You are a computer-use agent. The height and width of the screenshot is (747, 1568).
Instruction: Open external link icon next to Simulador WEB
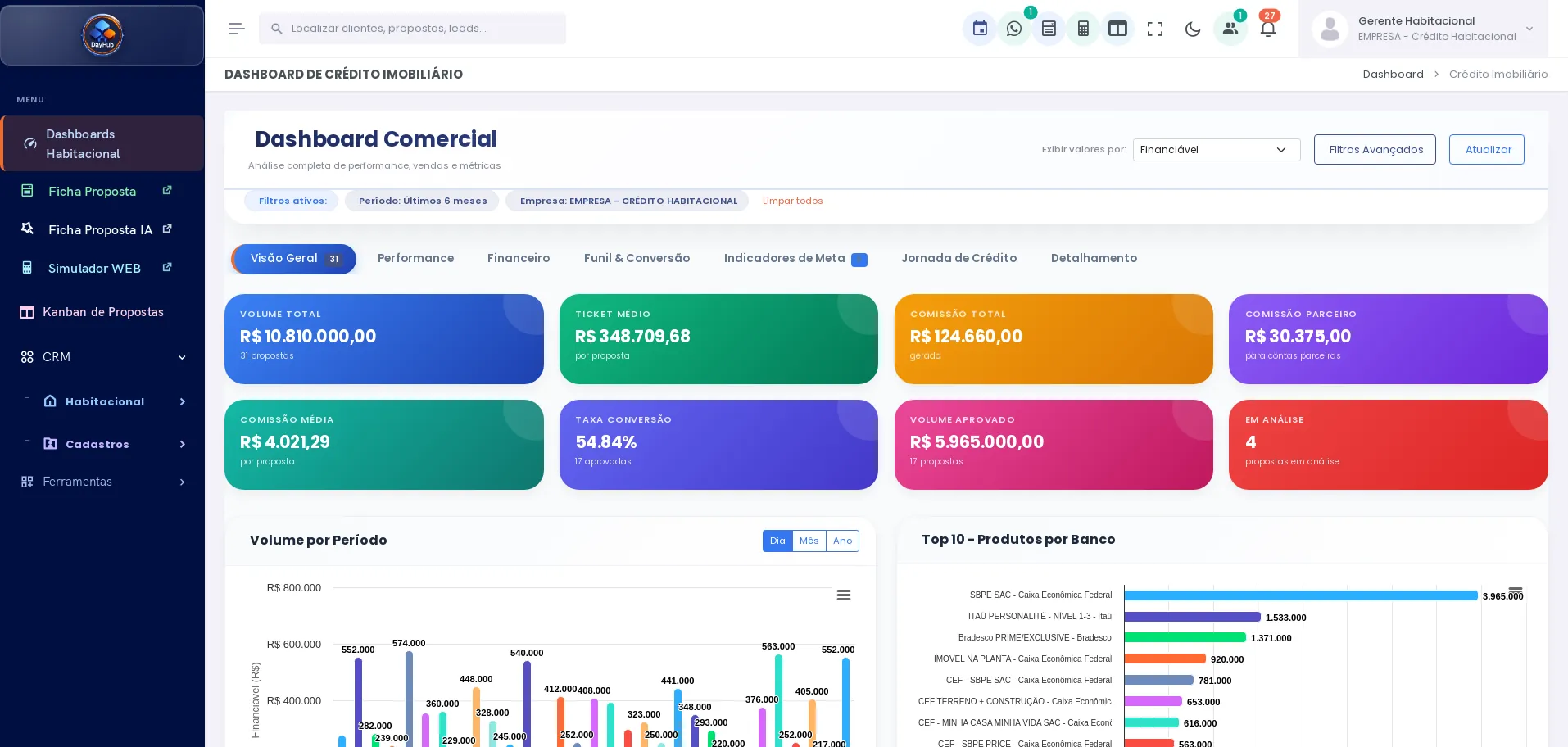tap(167, 267)
